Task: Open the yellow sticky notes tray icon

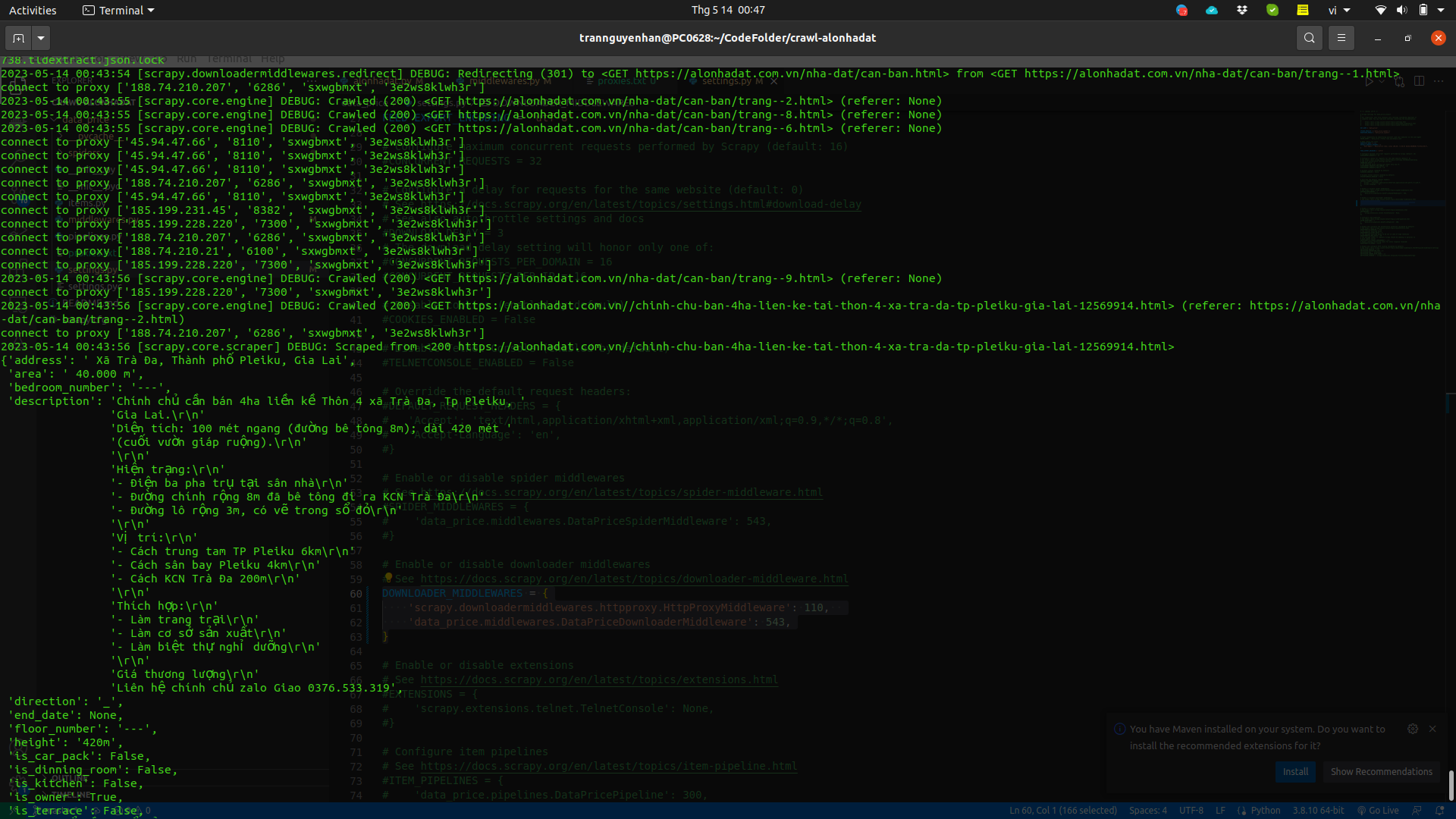Action: [x=1303, y=11]
